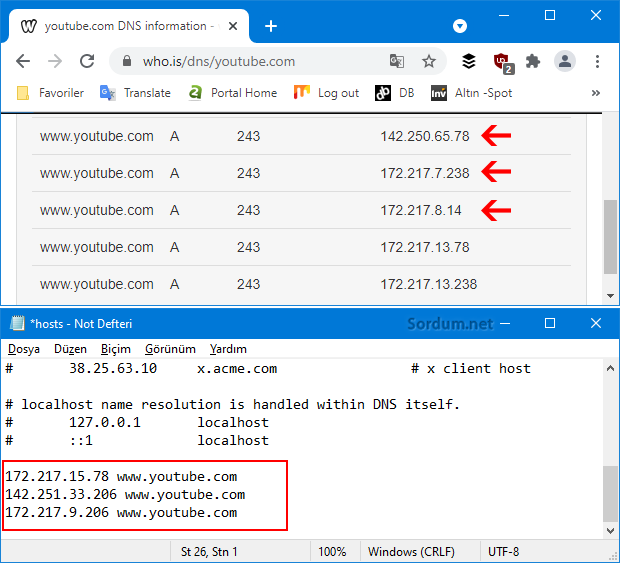Image resolution: width=620 pixels, height=563 pixels.
Task: Click the round tab search dropdown button
Action: [459, 26]
